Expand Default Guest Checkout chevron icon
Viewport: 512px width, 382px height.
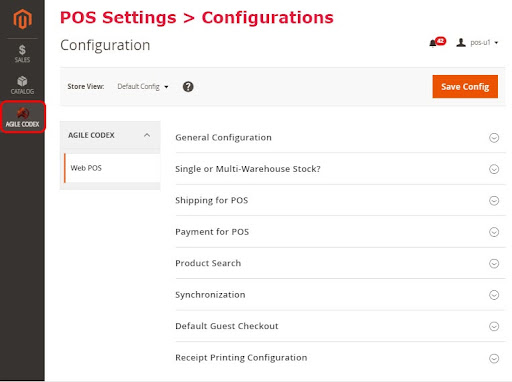click(494, 326)
